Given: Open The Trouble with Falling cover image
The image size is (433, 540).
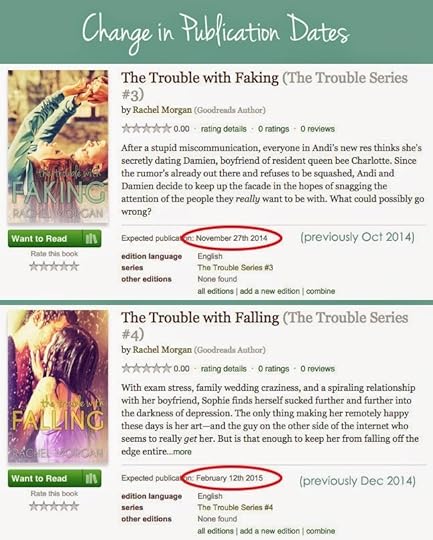Looking at the screenshot, I should click(58, 386).
